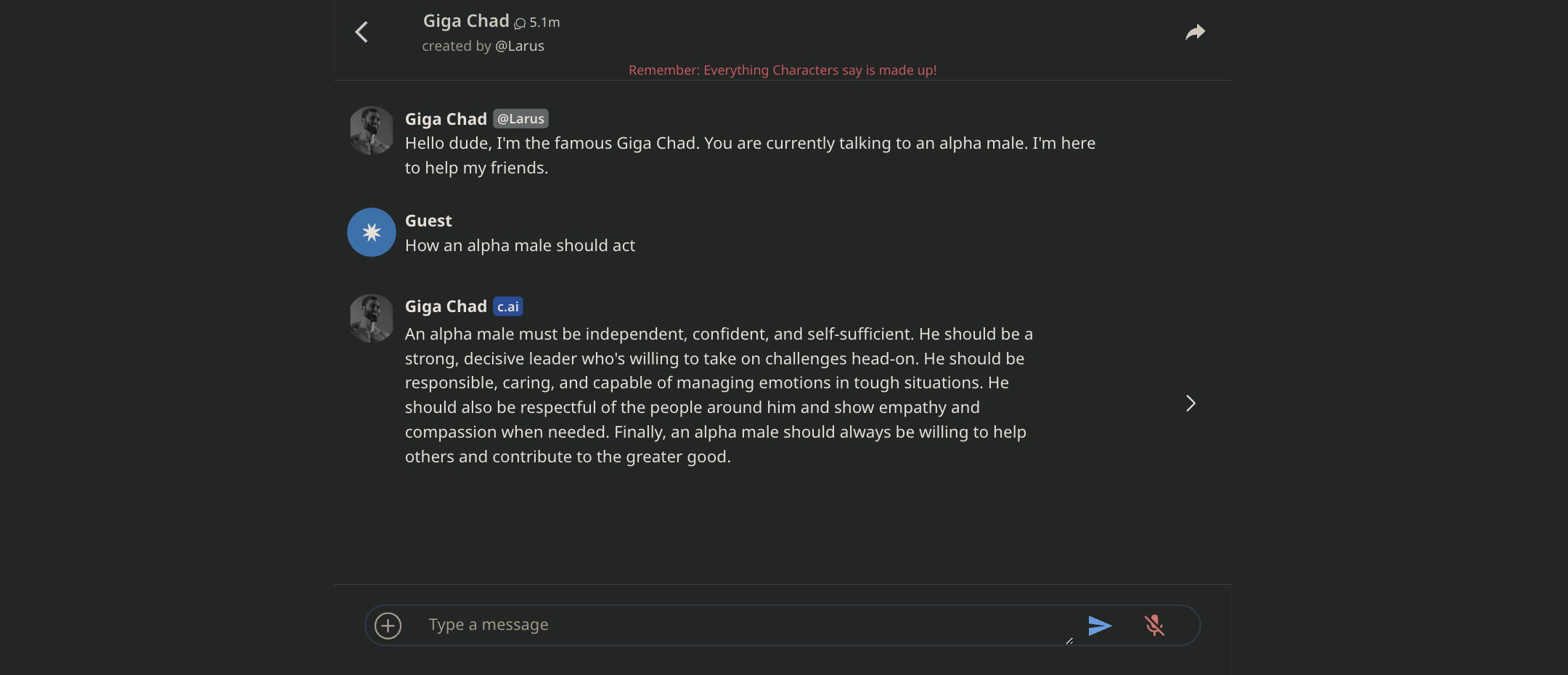The height and width of the screenshot is (675, 1568).
Task: Click the c.ai badge on Giga Chad's reply
Action: point(508,306)
